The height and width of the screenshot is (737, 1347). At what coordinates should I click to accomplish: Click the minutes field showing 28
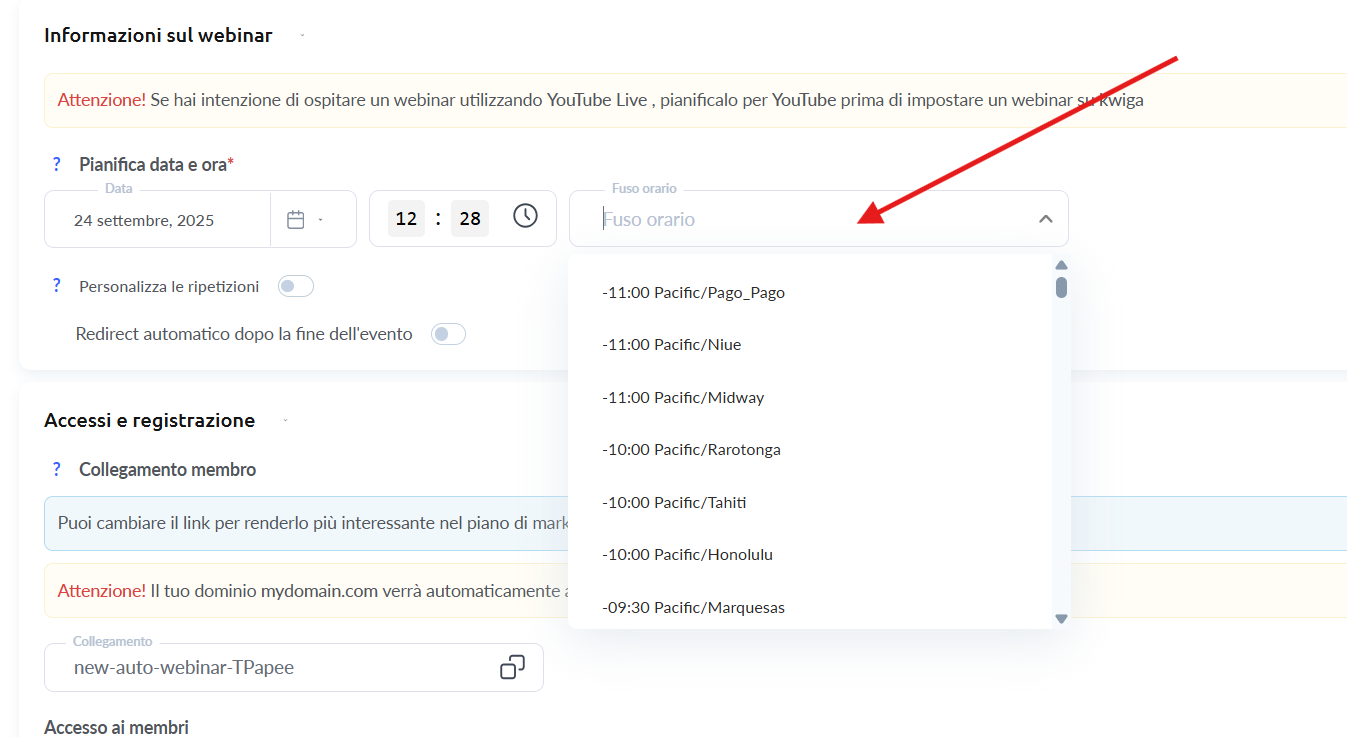coord(469,219)
